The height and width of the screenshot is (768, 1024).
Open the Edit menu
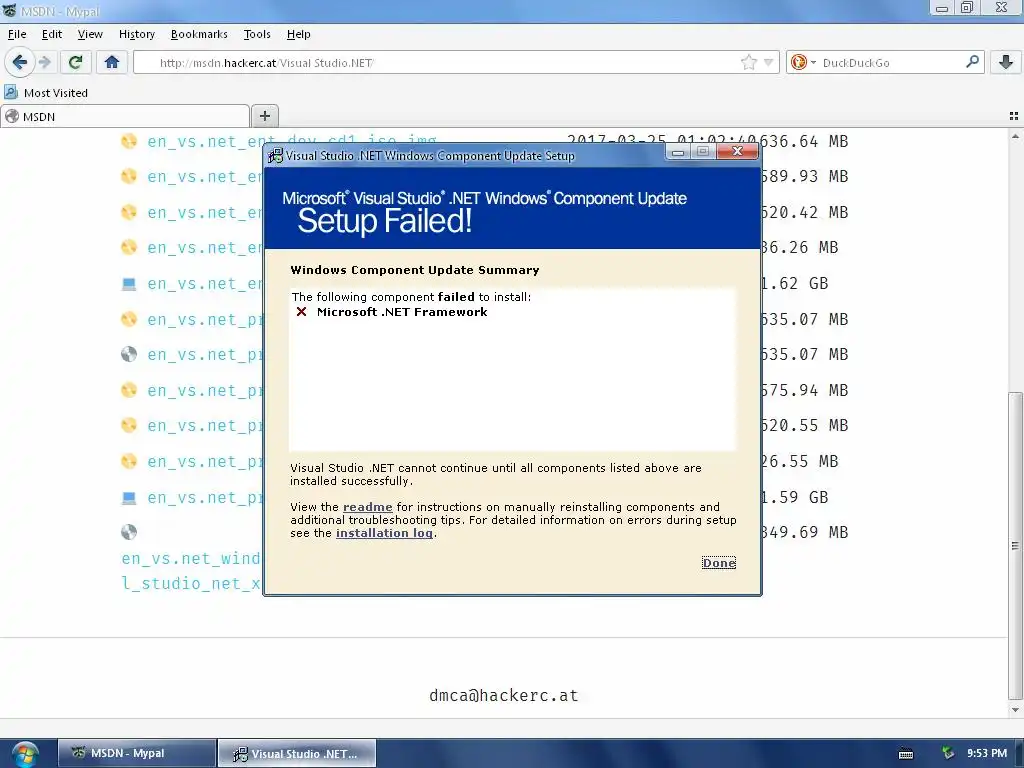click(x=52, y=34)
